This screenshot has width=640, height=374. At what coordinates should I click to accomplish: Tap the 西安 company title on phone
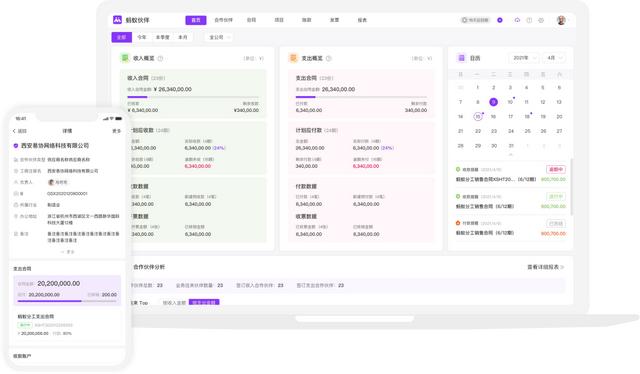[55, 145]
